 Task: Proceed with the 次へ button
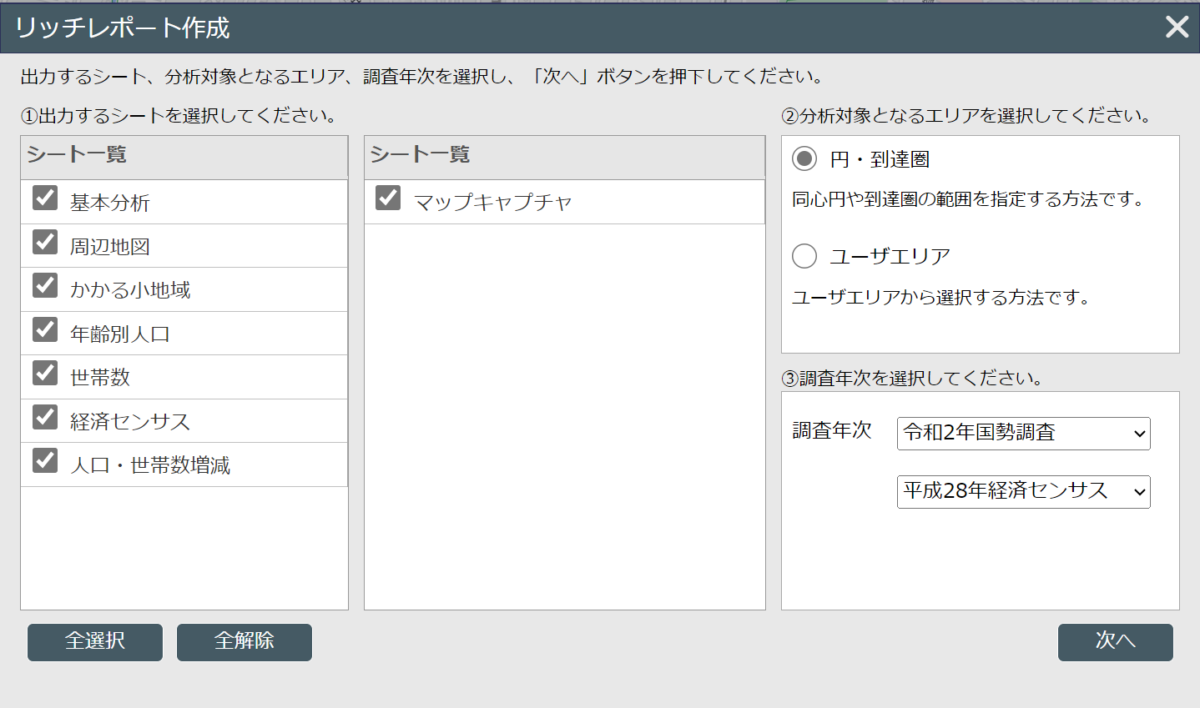1115,642
